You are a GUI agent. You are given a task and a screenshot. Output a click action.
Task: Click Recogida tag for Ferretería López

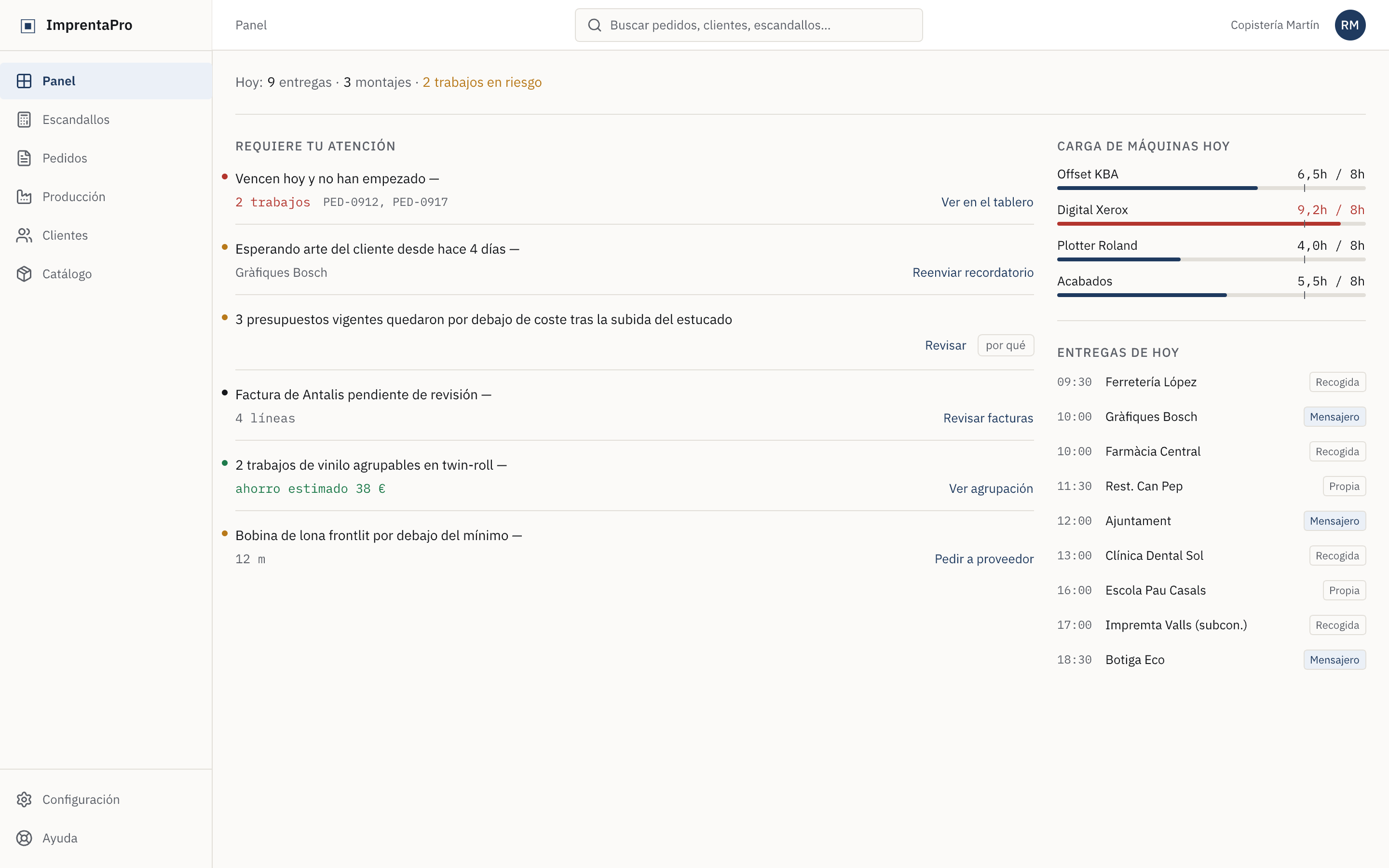tap(1337, 382)
